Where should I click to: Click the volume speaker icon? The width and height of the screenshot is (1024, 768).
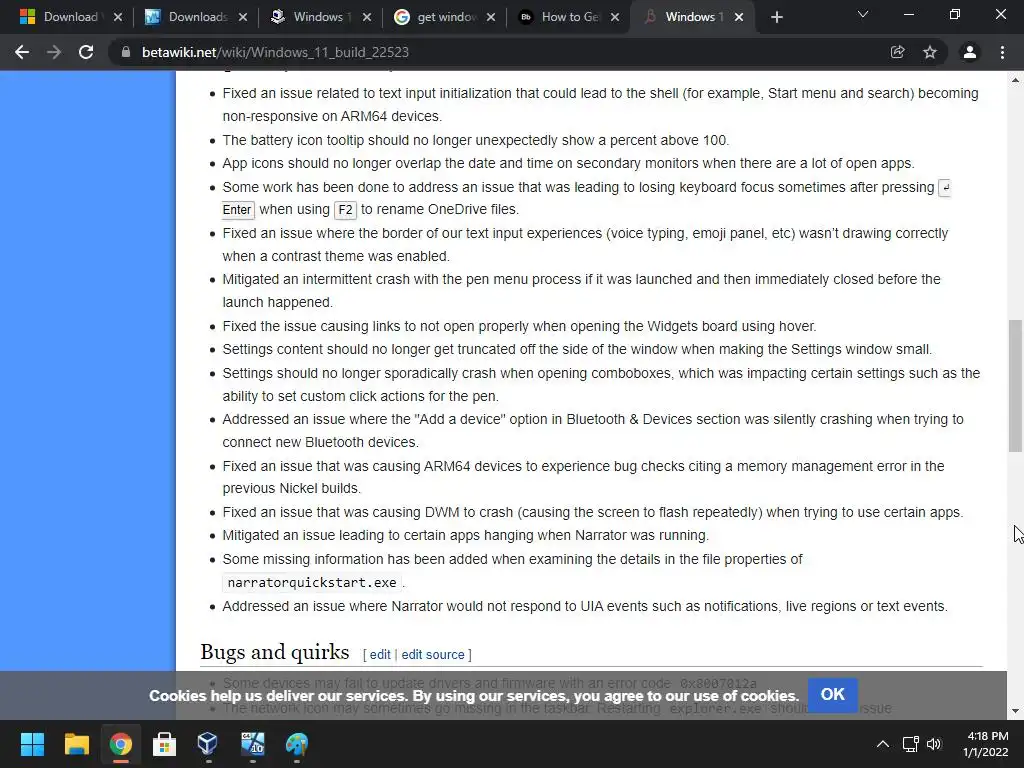(x=934, y=744)
